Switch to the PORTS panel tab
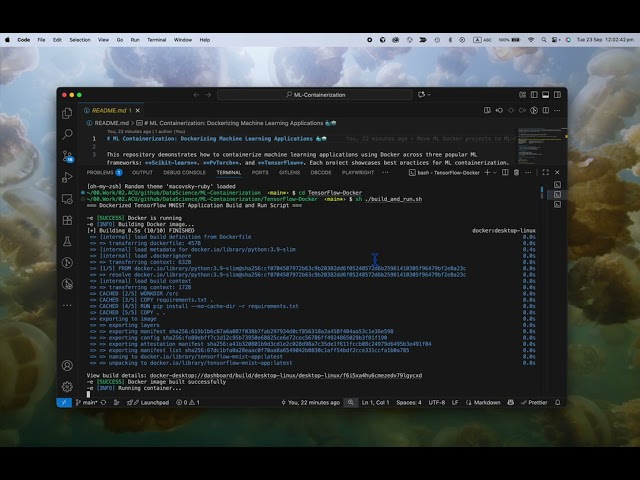 point(260,173)
